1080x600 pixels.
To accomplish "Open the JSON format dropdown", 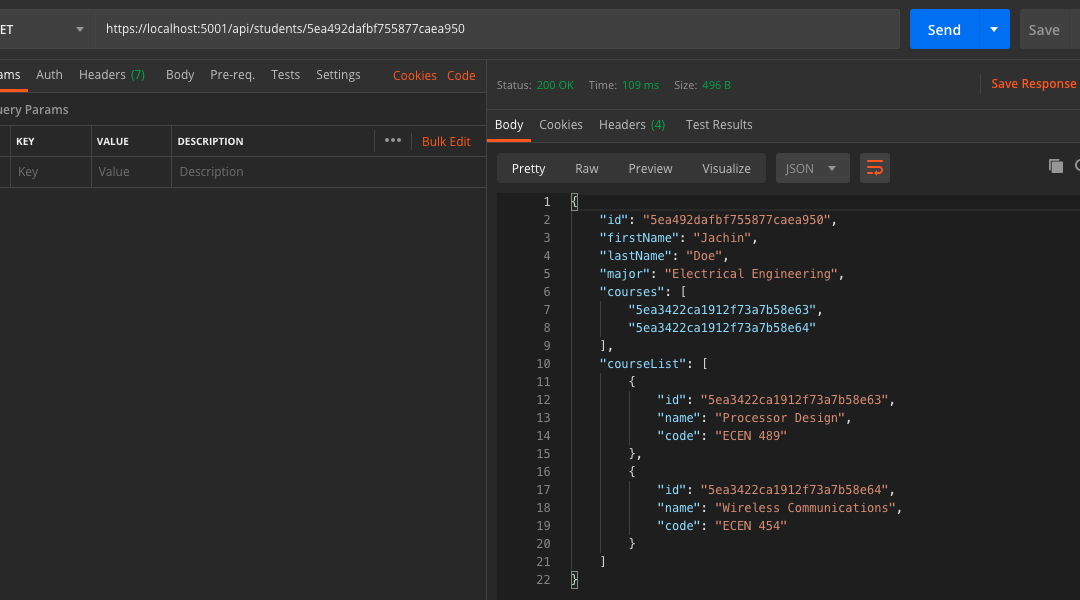I will [x=812, y=168].
